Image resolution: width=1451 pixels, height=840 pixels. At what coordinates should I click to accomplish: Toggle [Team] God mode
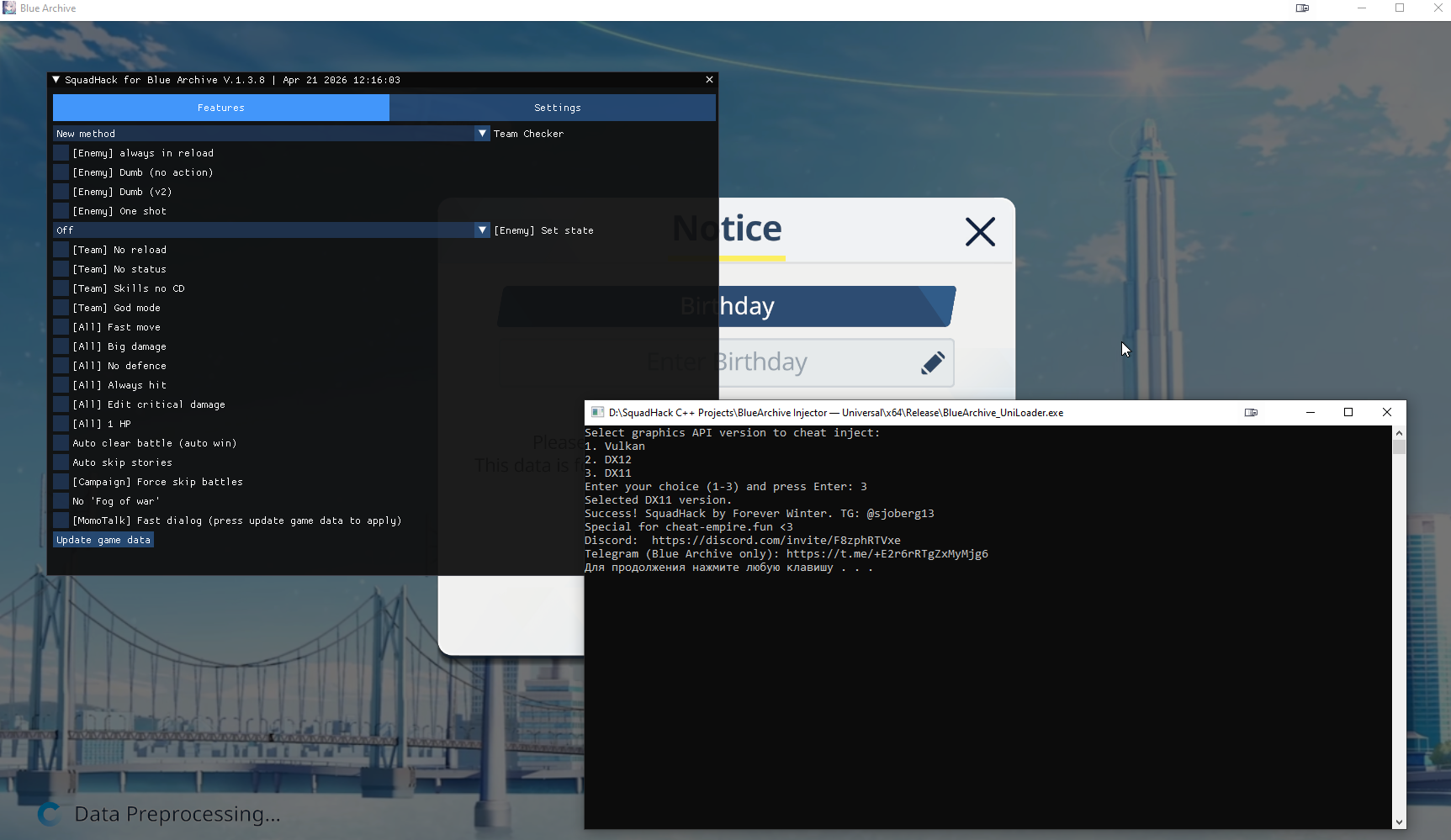pos(61,308)
